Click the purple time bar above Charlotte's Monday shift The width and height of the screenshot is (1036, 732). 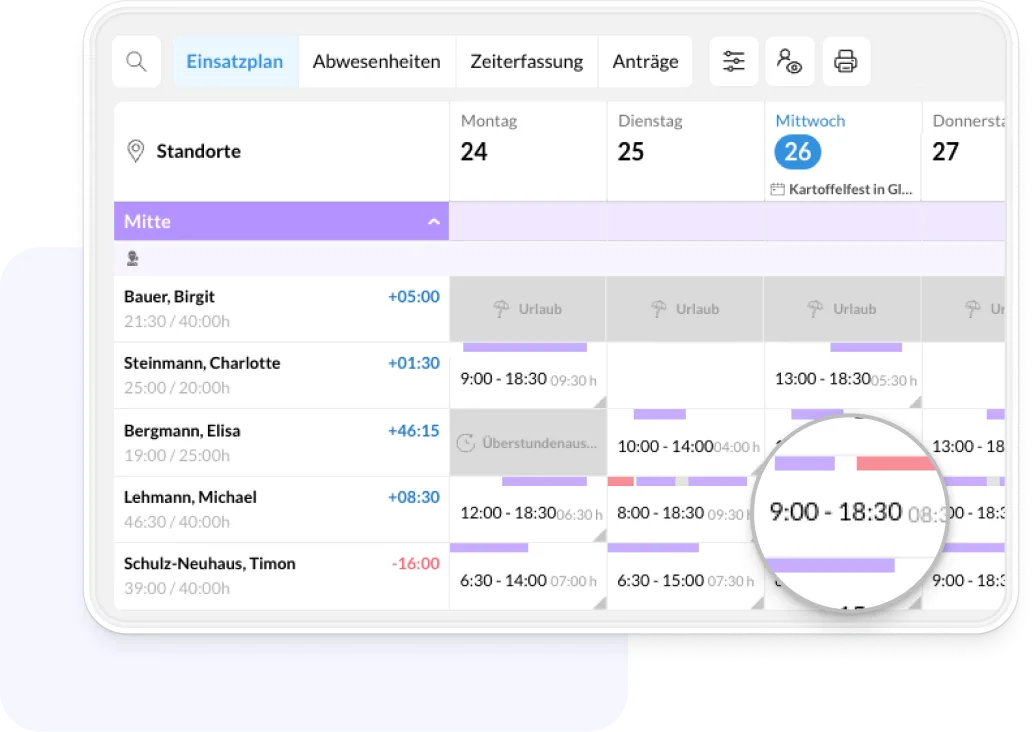(525, 348)
